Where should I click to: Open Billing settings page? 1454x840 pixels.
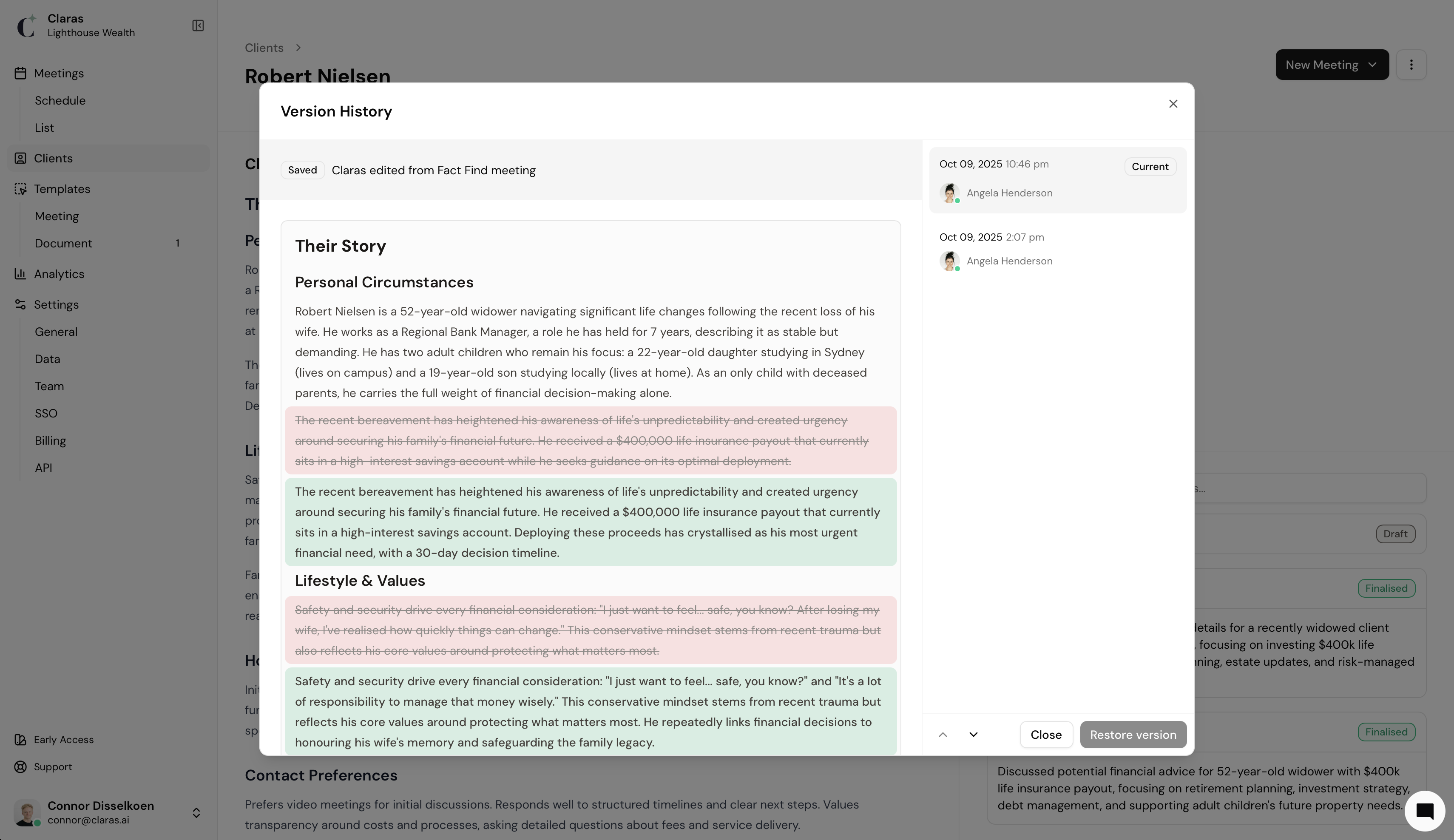click(50, 441)
